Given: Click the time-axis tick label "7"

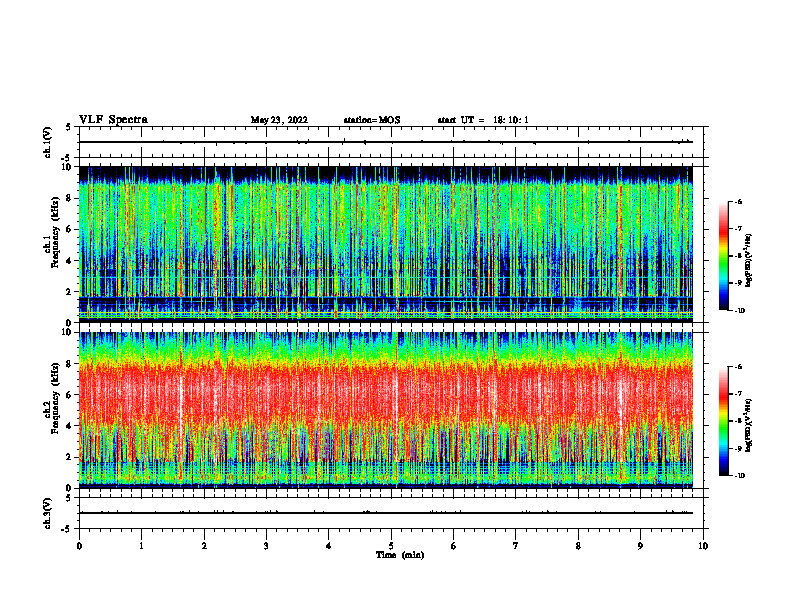Looking at the screenshot, I should coord(516,546).
